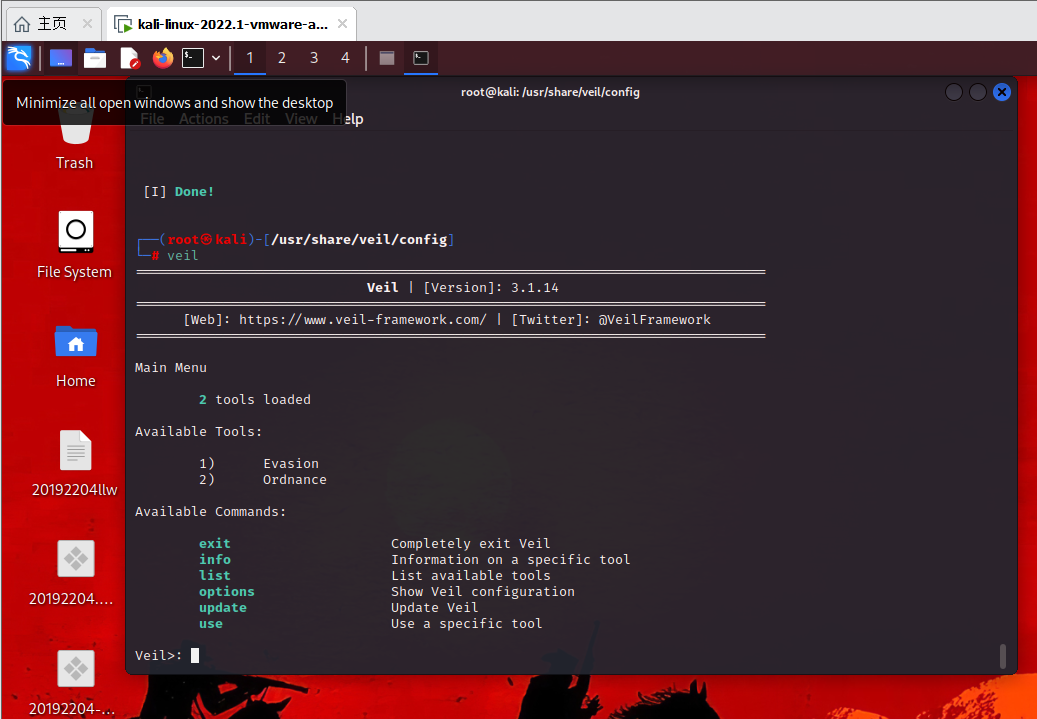Switch to workspace 4
Image resolution: width=1037 pixels, height=719 pixels.
345,58
